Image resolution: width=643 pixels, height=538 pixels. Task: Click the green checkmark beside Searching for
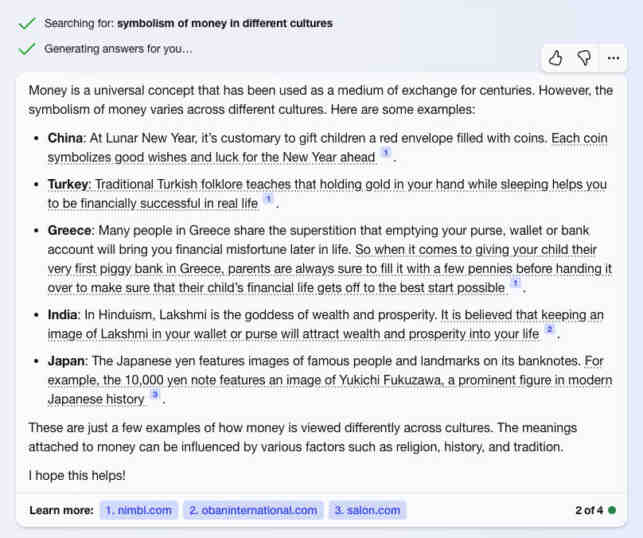pyautogui.click(x=27, y=24)
